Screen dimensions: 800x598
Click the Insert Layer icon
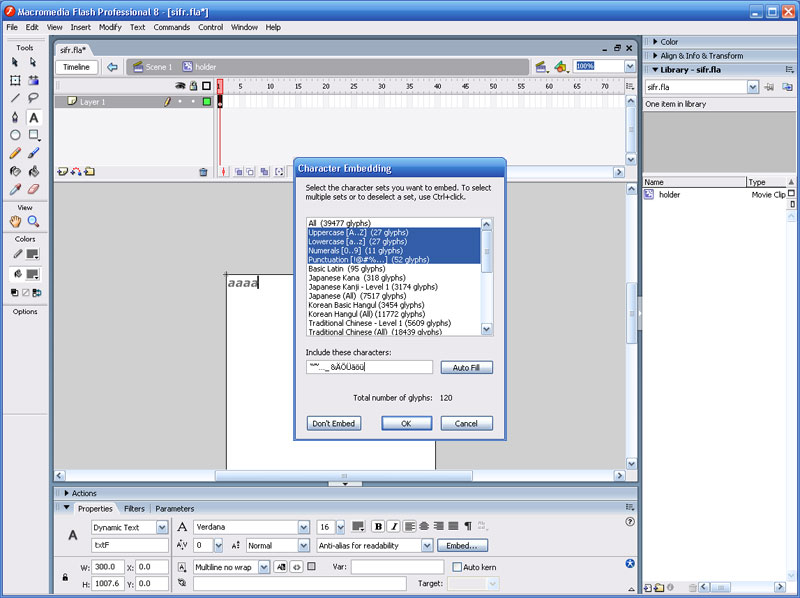coord(62,172)
